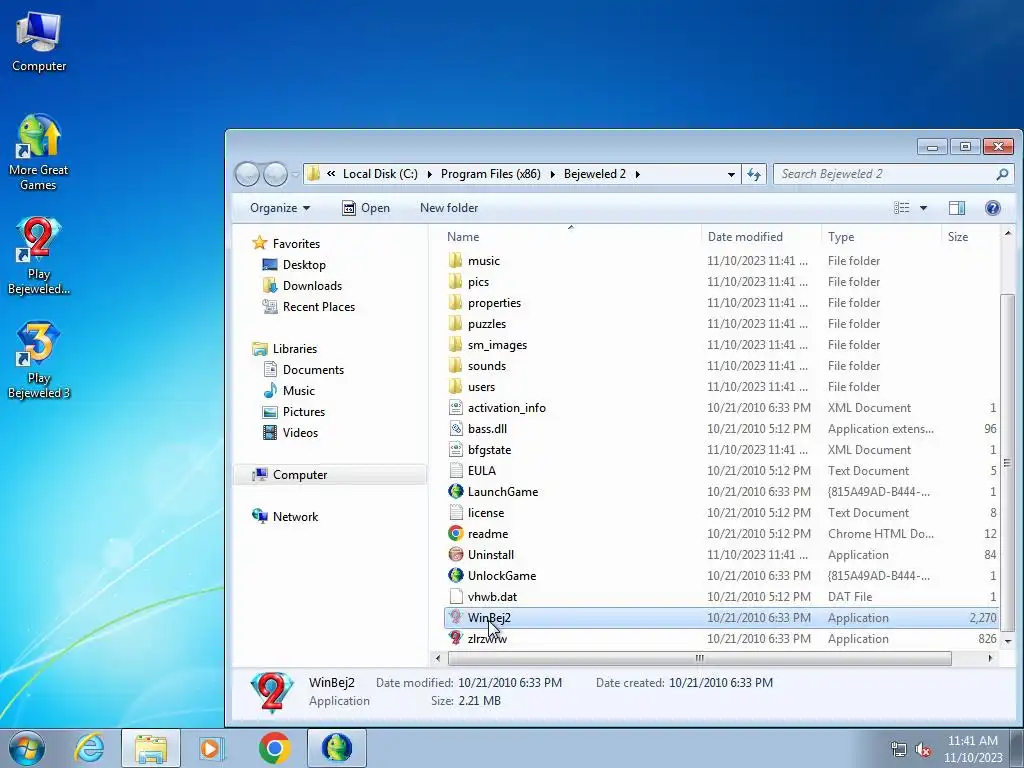The width and height of the screenshot is (1024, 768).
Task: Click New folder in the toolbar
Action: click(449, 208)
